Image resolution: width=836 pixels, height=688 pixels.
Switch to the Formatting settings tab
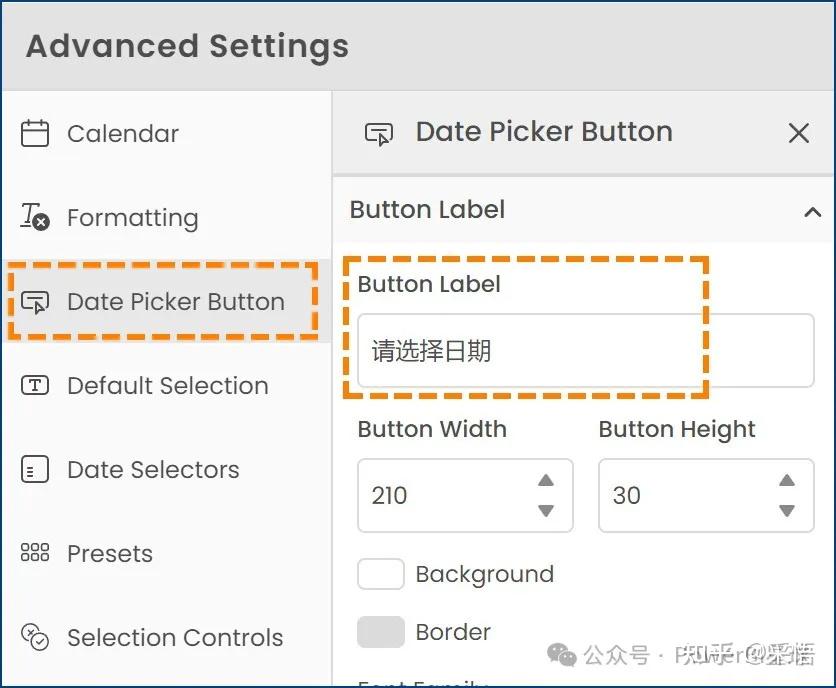(132, 218)
